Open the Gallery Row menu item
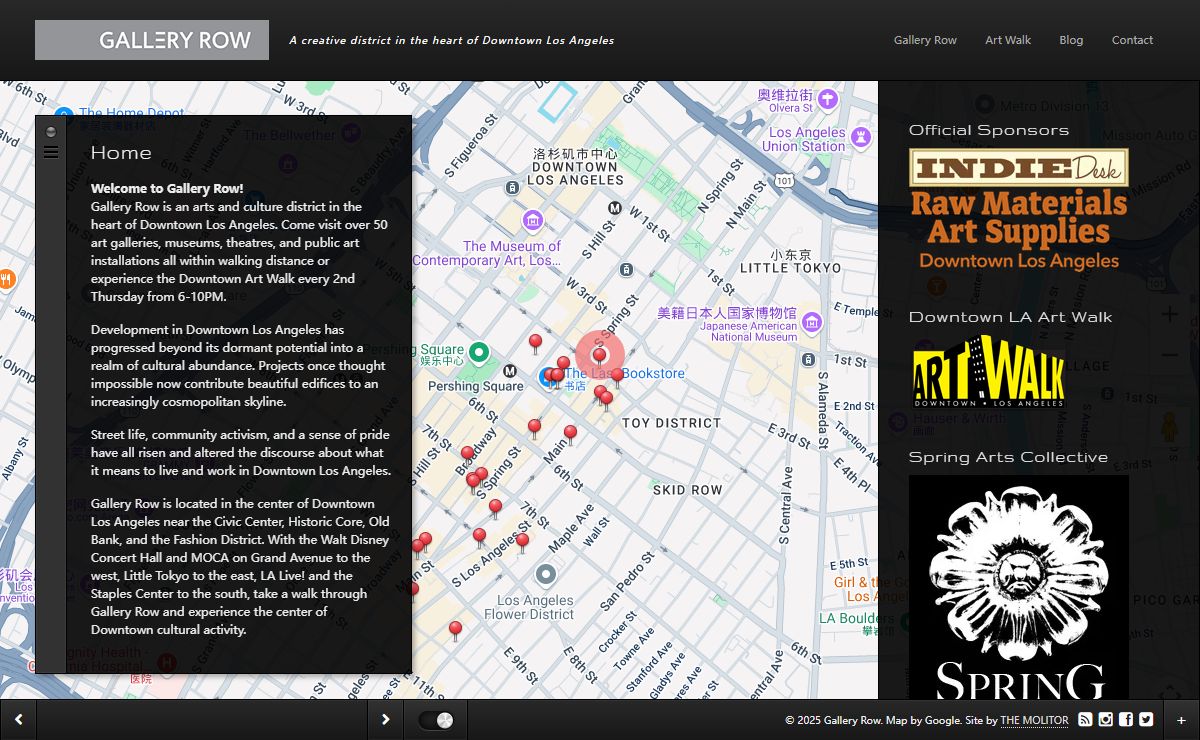The height and width of the screenshot is (740, 1200). (925, 40)
